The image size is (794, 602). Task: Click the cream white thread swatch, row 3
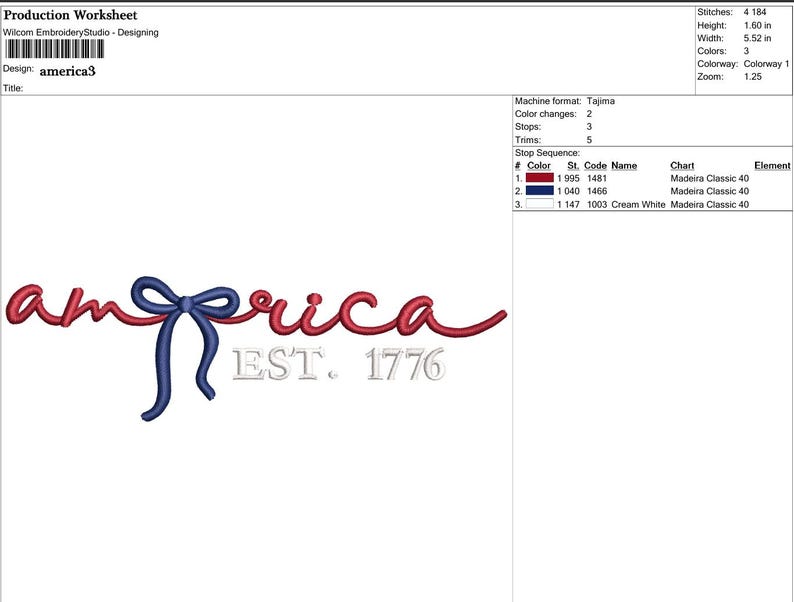click(x=540, y=204)
